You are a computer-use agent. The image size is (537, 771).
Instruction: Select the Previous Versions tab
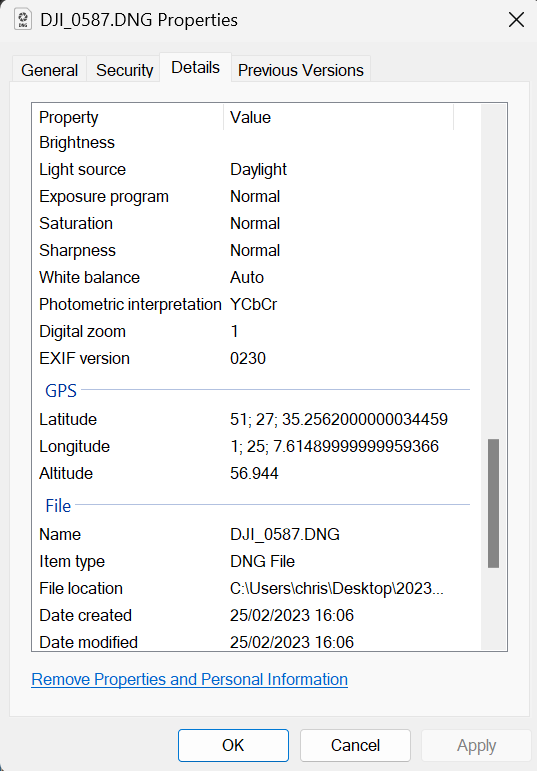click(x=300, y=70)
